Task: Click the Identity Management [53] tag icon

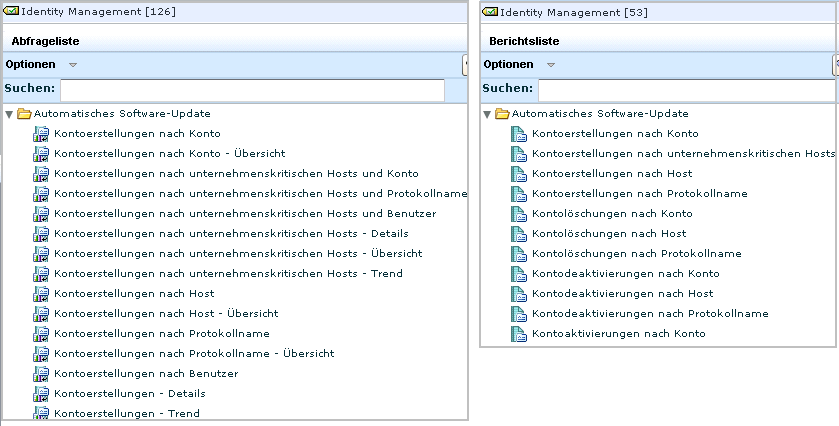Action: coord(489,11)
